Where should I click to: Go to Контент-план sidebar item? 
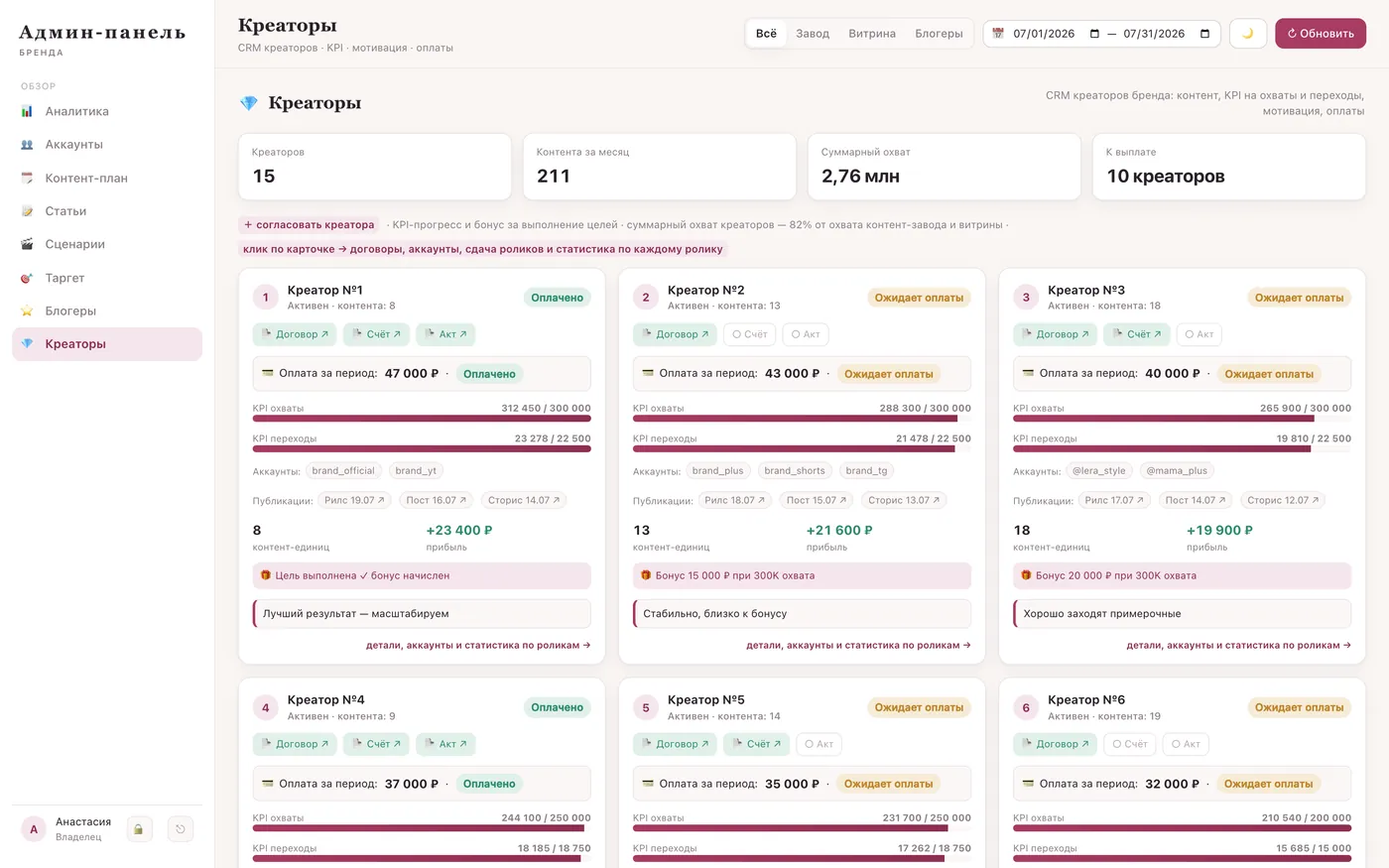click(107, 179)
